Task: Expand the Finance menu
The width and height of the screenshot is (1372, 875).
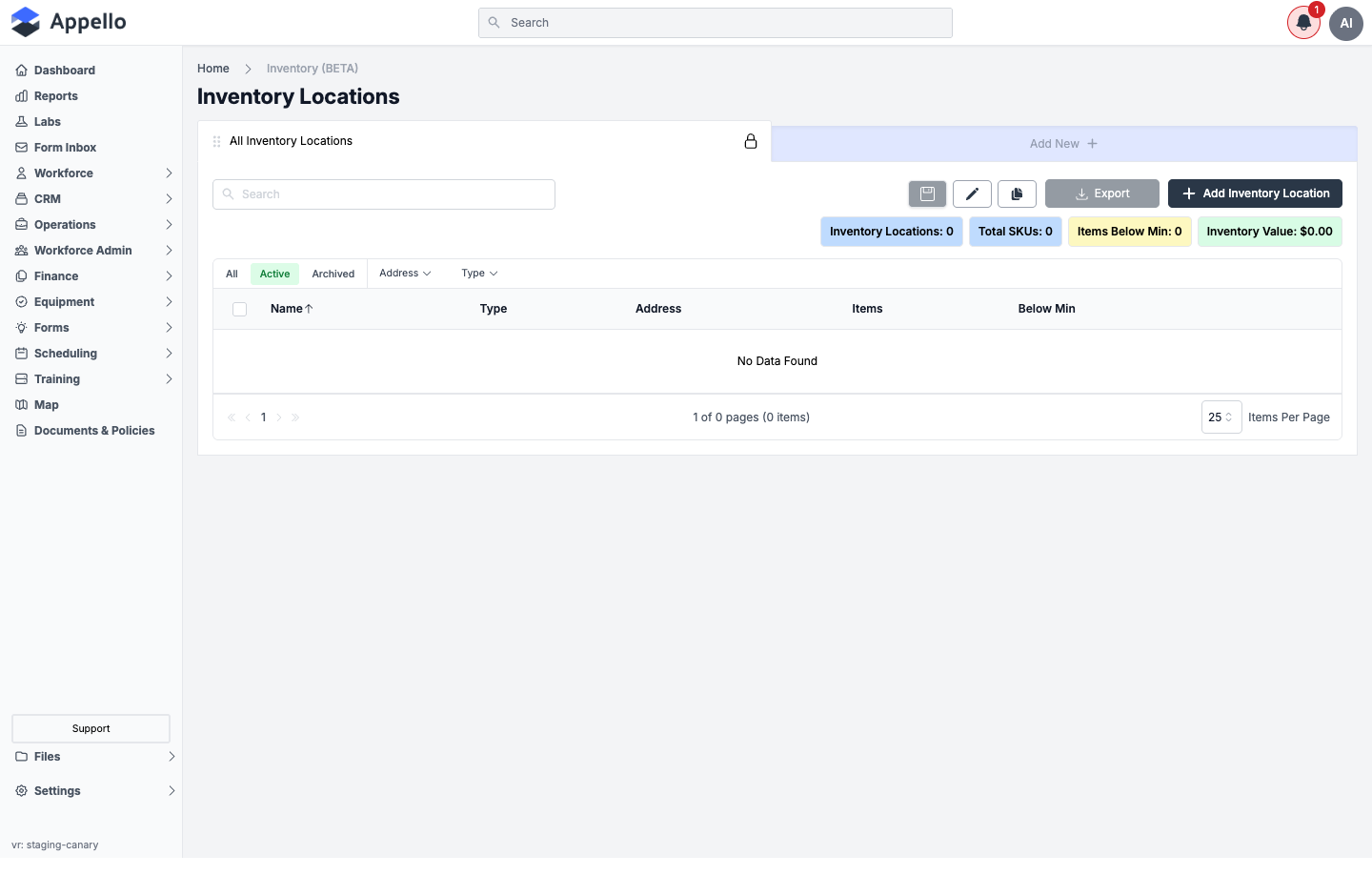Action: coord(169,276)
